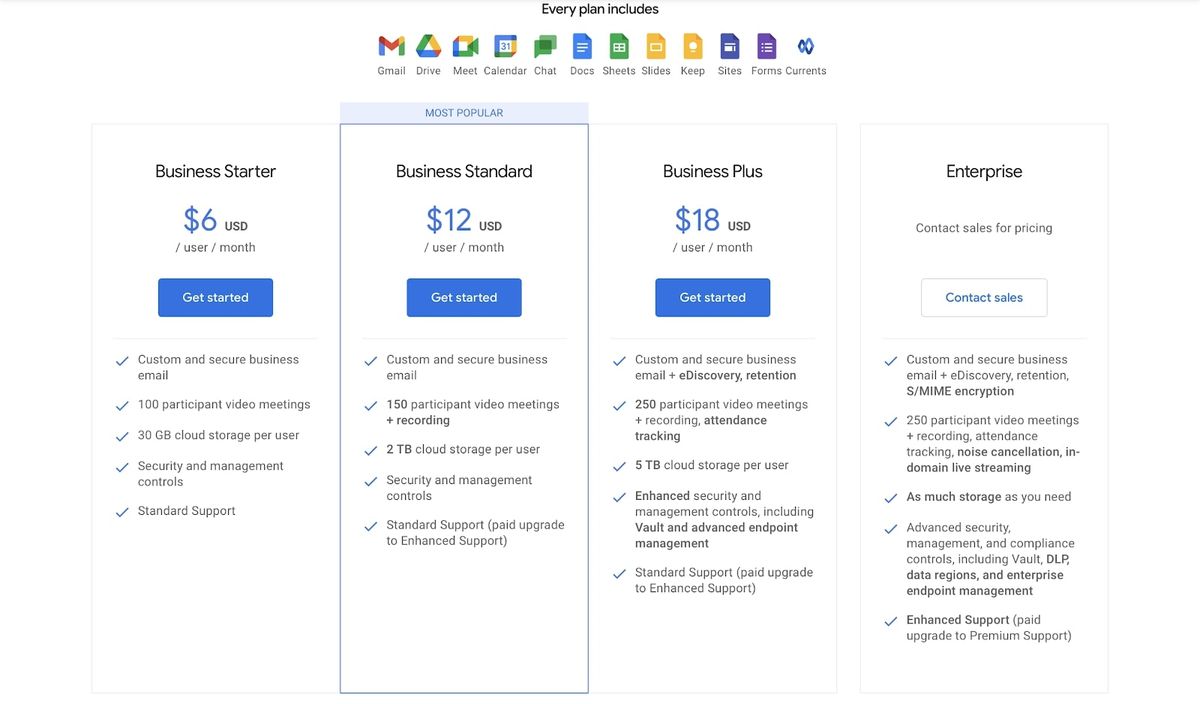Click Get started under Business Starter

coord(215,297)
